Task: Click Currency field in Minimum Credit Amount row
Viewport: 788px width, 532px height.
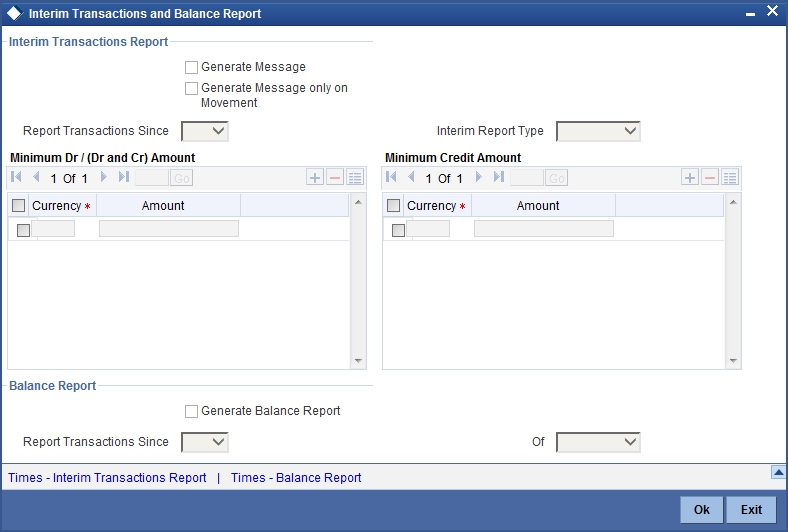Action: click(x=428, y=229)
